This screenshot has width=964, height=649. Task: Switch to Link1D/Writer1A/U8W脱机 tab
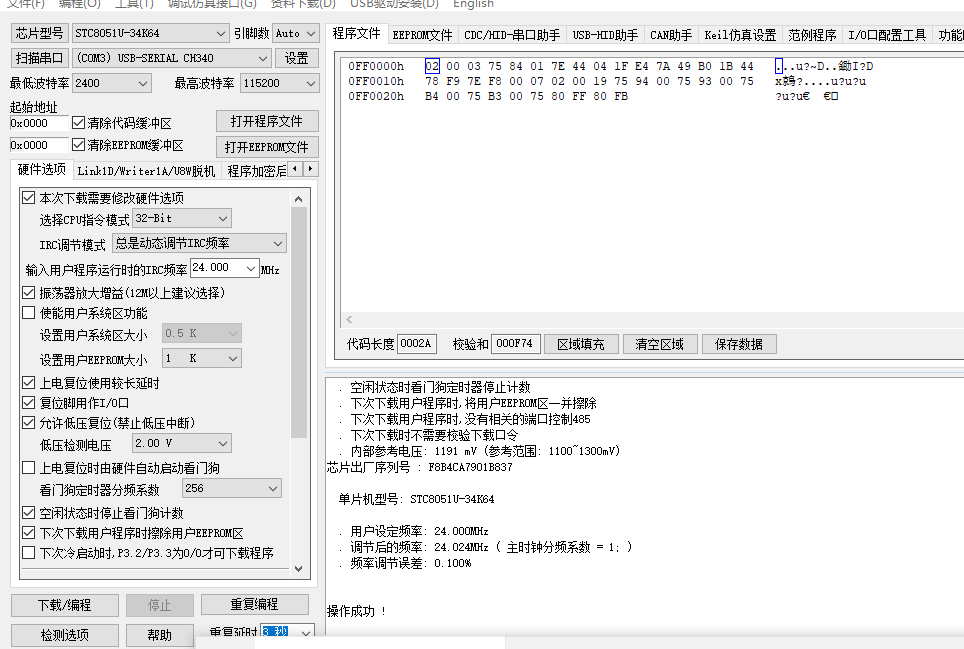point(146,171)
